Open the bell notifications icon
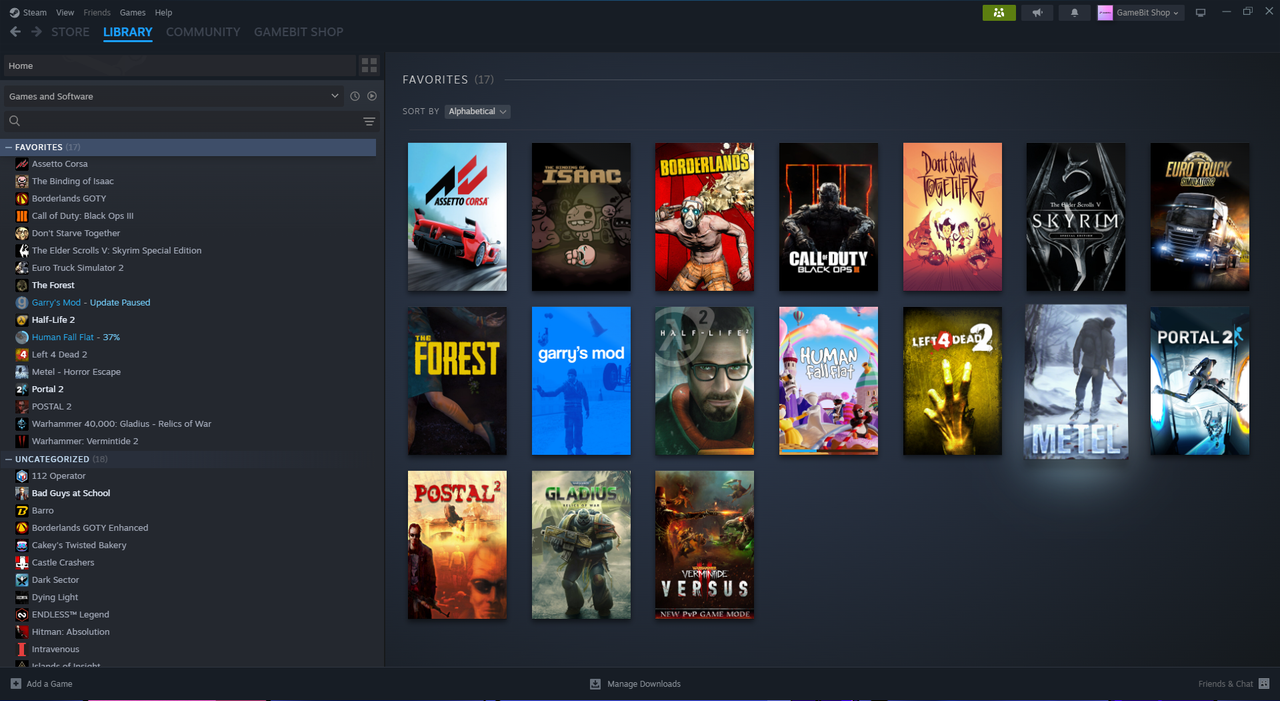1280x701 pixels. [x=1075, y=13]
